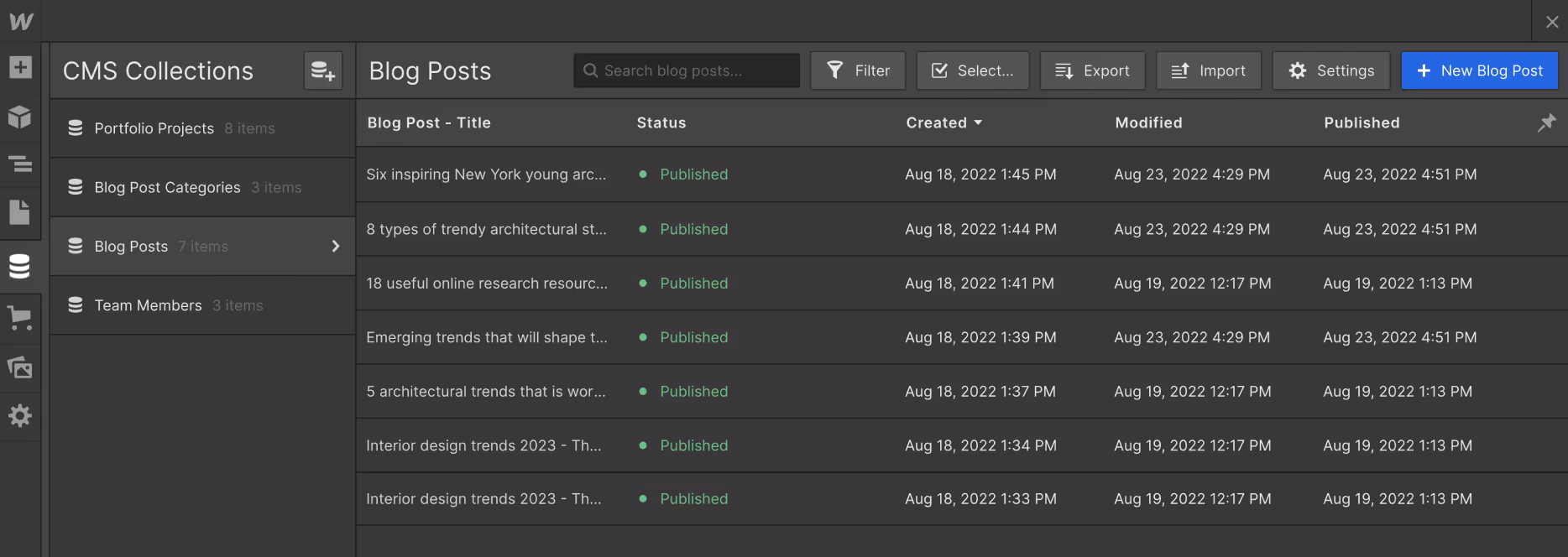Pin columns using the pin icon

tap(1546, 122)
